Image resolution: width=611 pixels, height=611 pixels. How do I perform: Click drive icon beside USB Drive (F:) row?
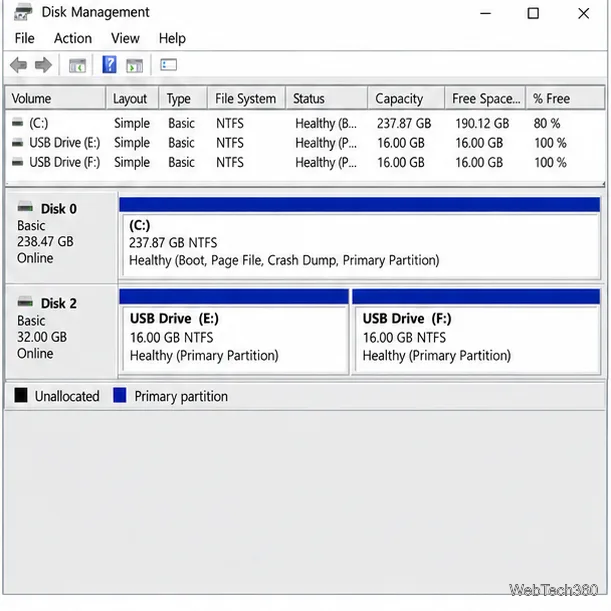(18, 162)
